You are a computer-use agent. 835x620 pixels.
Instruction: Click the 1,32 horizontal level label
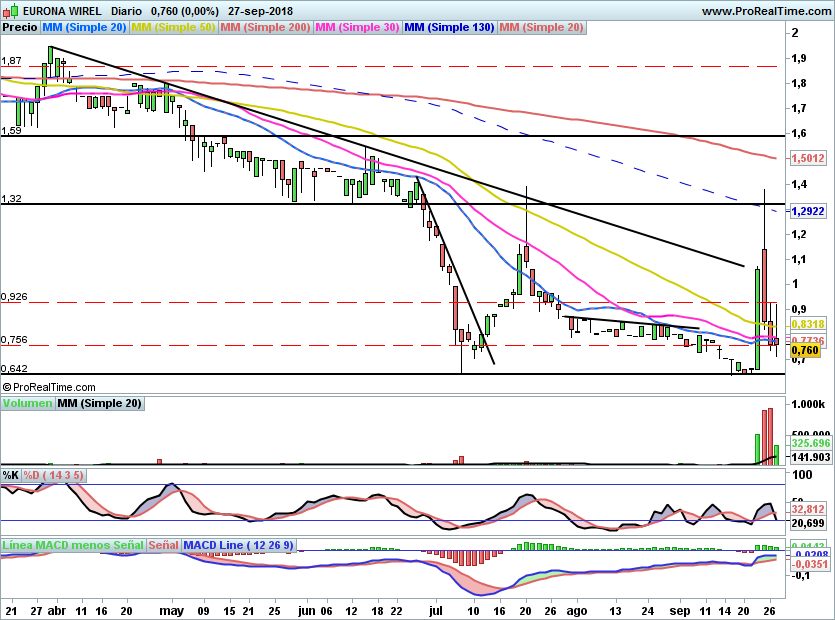pyautogui.click(x=11, y=198)
